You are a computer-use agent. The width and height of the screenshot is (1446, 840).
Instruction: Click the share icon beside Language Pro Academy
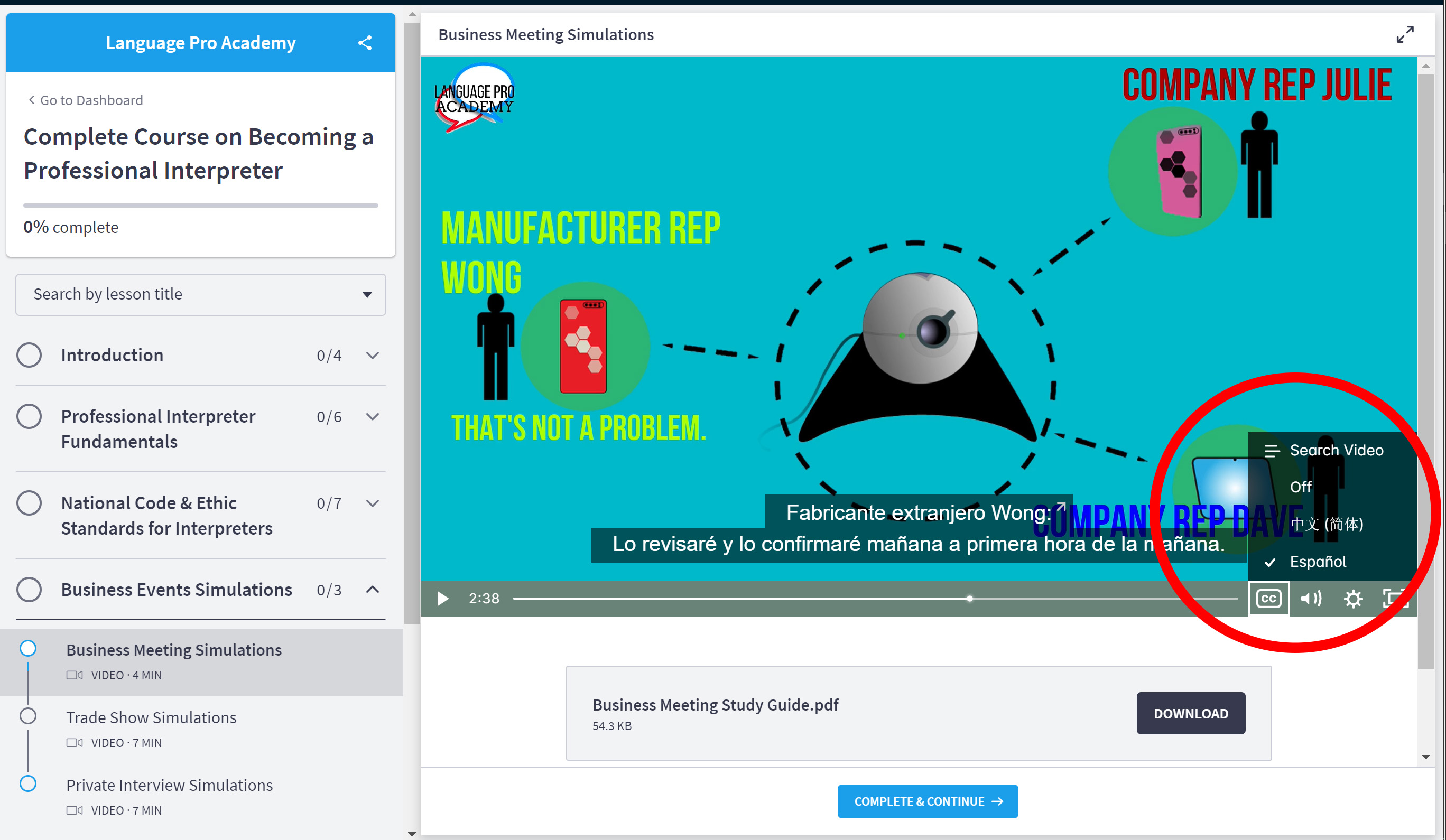pyautogui.click(x=365, y=43)
